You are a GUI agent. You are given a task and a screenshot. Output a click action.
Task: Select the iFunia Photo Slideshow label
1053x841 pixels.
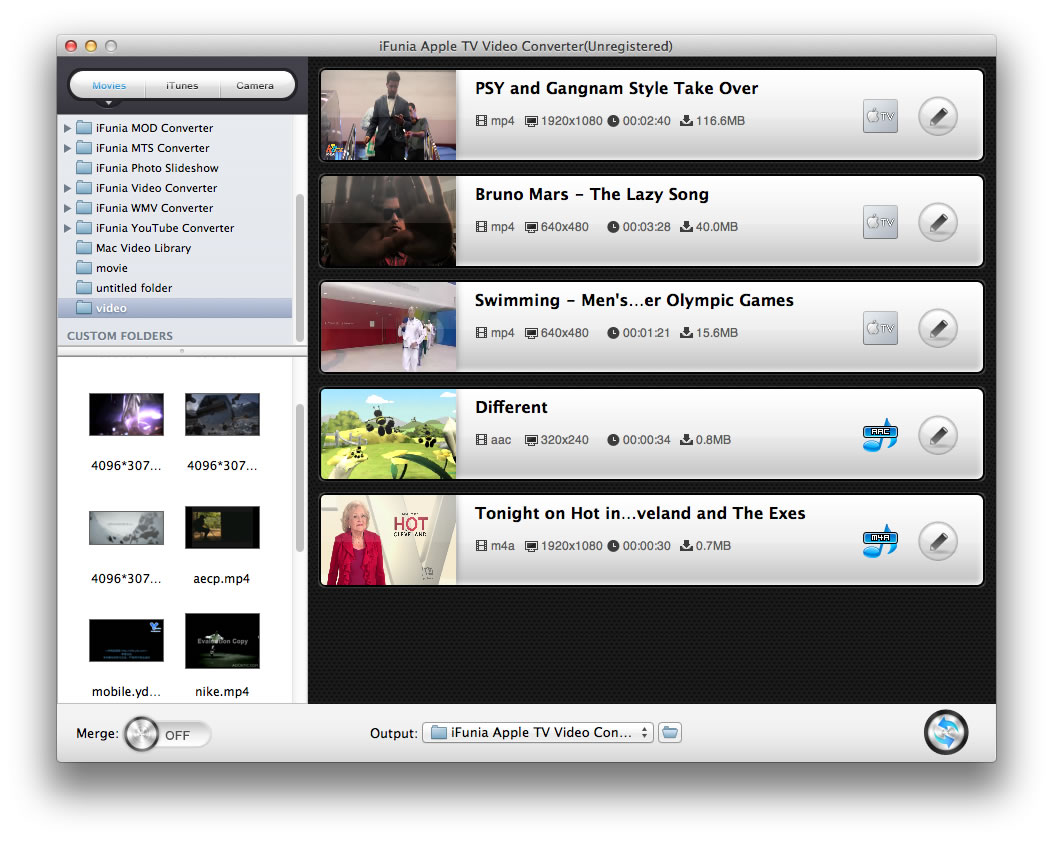click(157, 168)
